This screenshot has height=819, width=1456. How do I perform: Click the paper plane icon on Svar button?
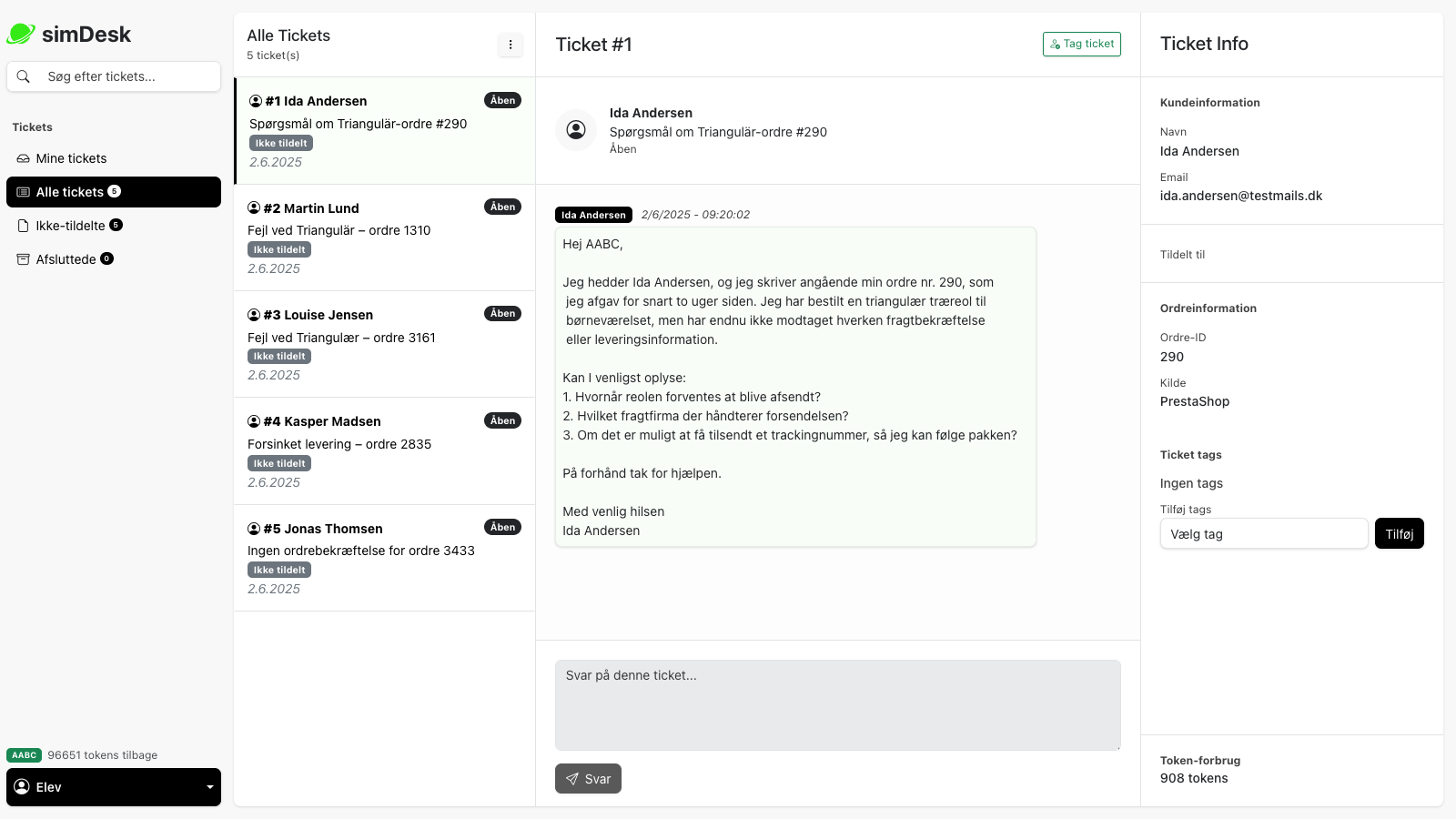[x=572, y=778]
